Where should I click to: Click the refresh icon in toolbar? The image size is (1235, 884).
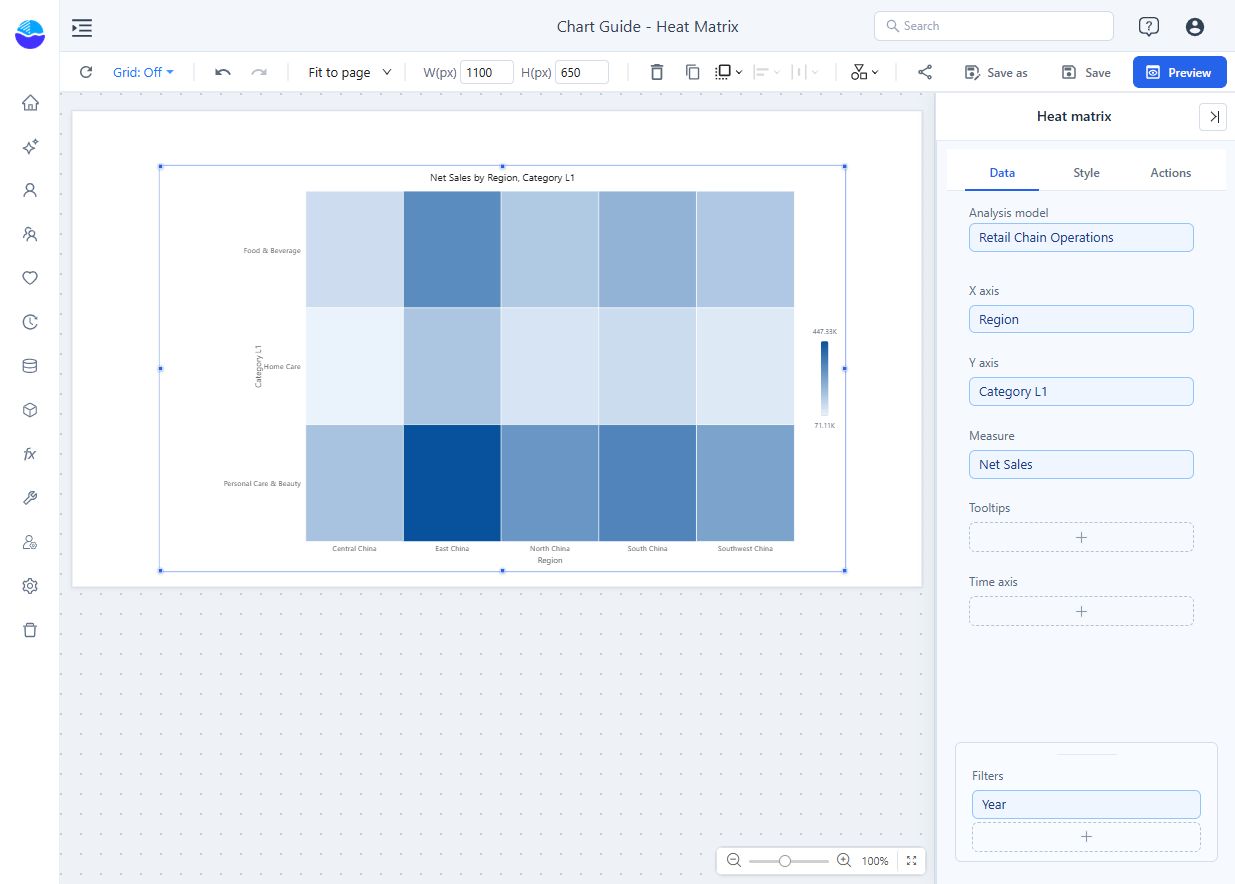[x=86, y=72]
